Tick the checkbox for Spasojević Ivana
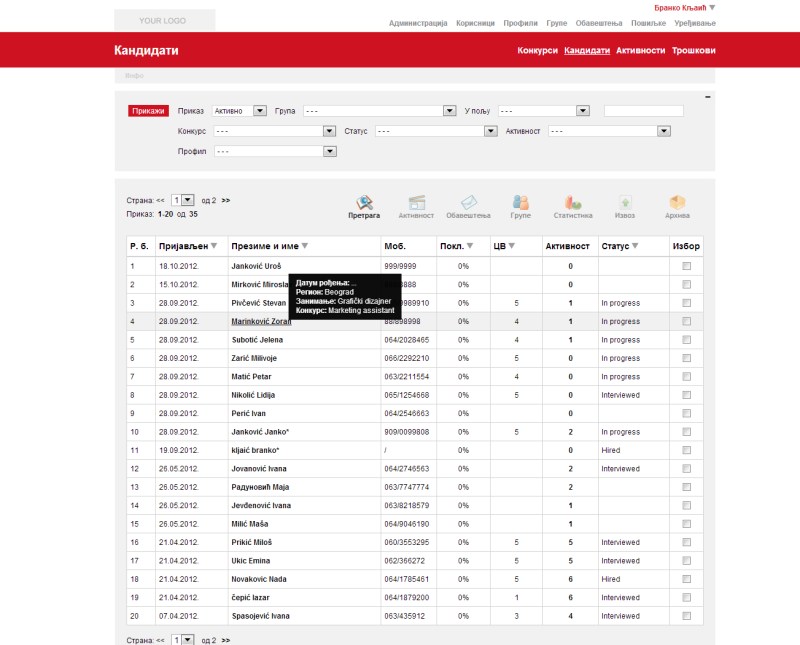 (686, 615)
